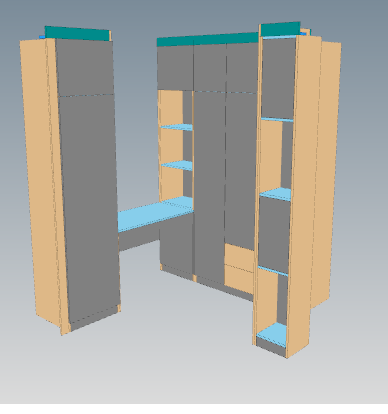Select the teal top strip of center cabinet

(207, 39)
